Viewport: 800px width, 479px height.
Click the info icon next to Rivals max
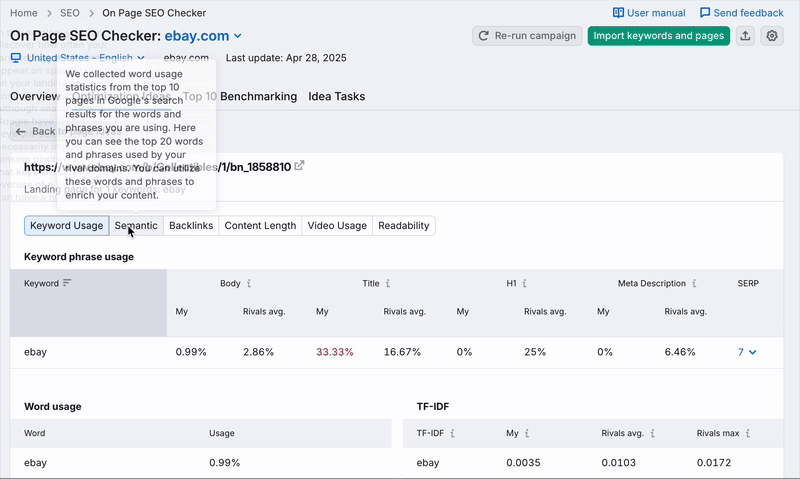746,434
